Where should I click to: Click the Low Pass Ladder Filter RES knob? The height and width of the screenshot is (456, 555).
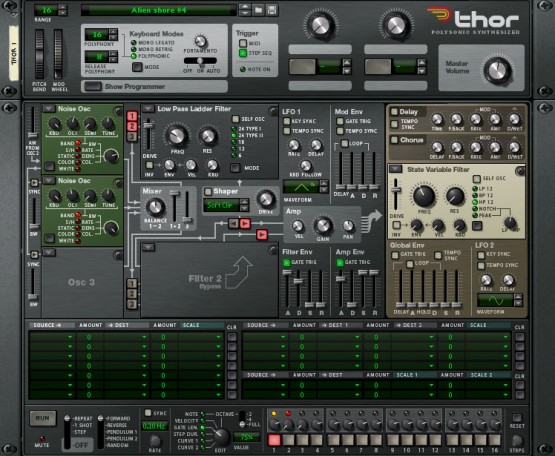(x=208, y=136)
